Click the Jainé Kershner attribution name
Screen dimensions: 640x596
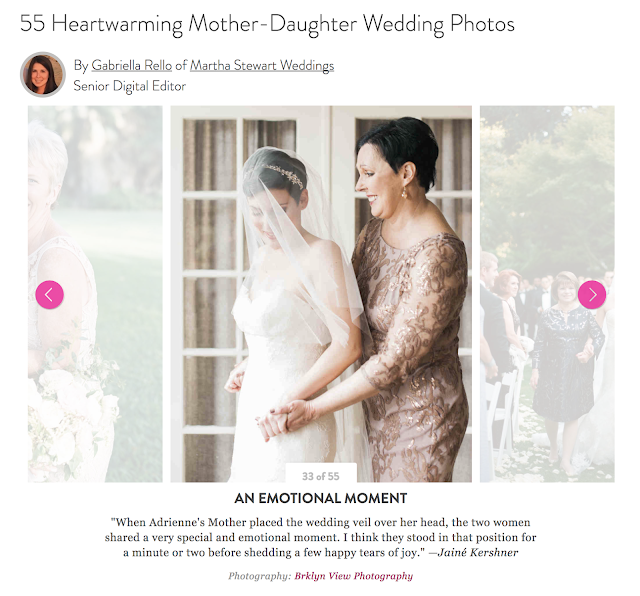(x=478, y=552)
